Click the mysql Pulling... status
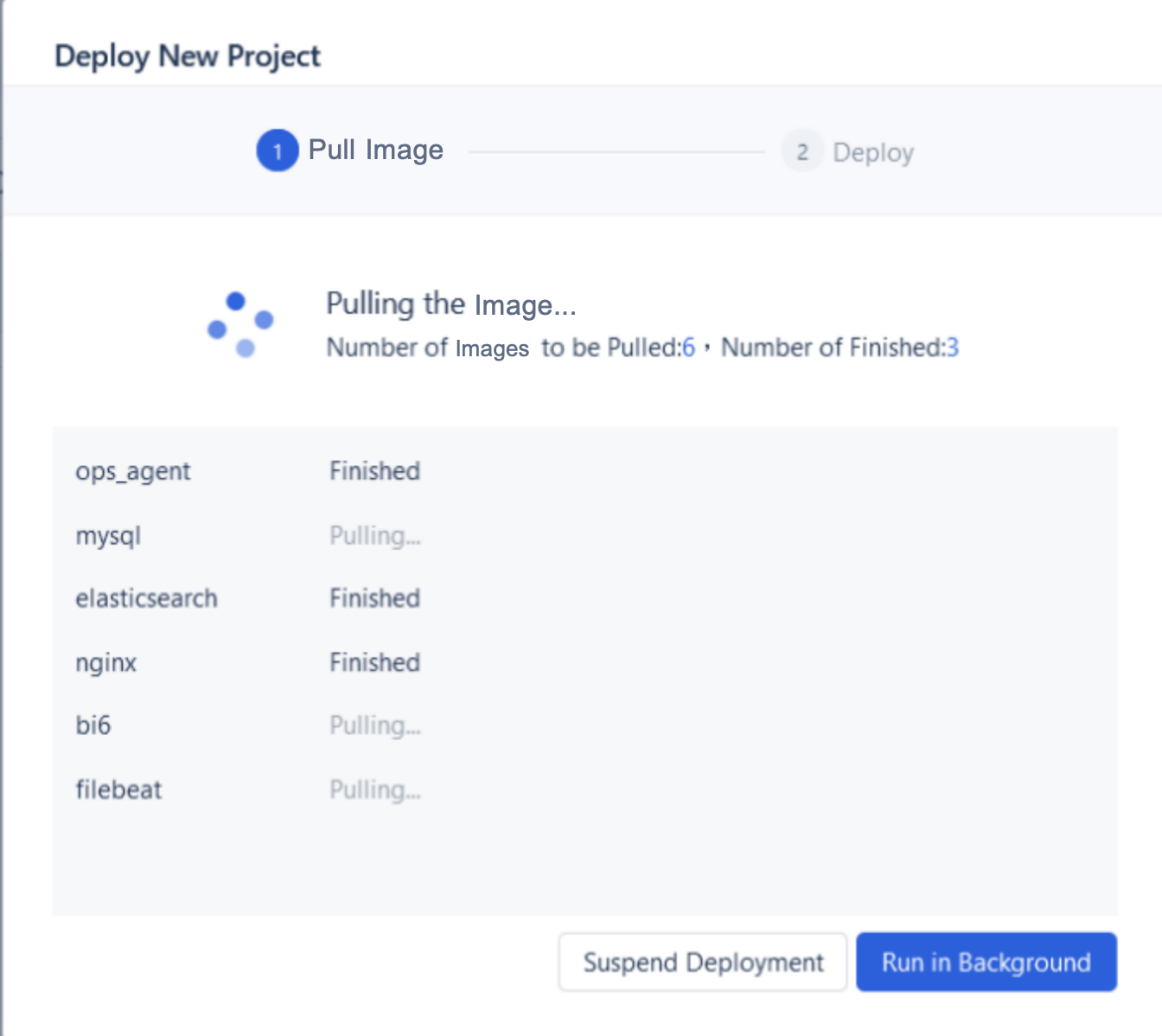 374,536
